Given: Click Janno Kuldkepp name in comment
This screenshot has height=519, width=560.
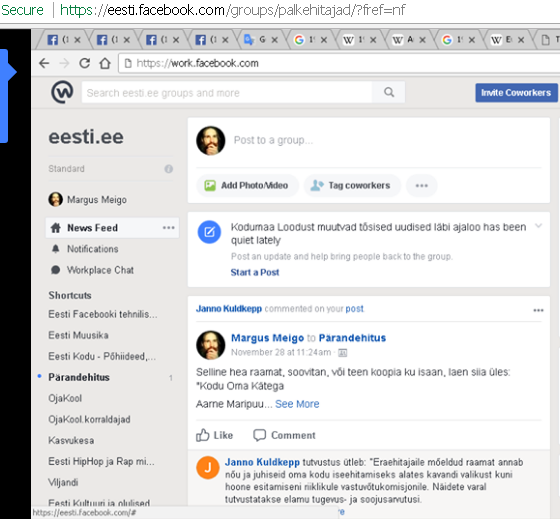Looking at the screenshot, I should 262,462.
